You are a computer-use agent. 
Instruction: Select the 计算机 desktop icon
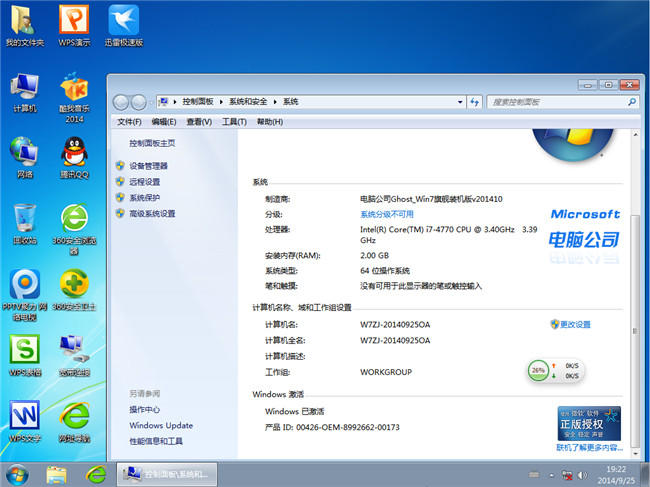pos(24,92)
